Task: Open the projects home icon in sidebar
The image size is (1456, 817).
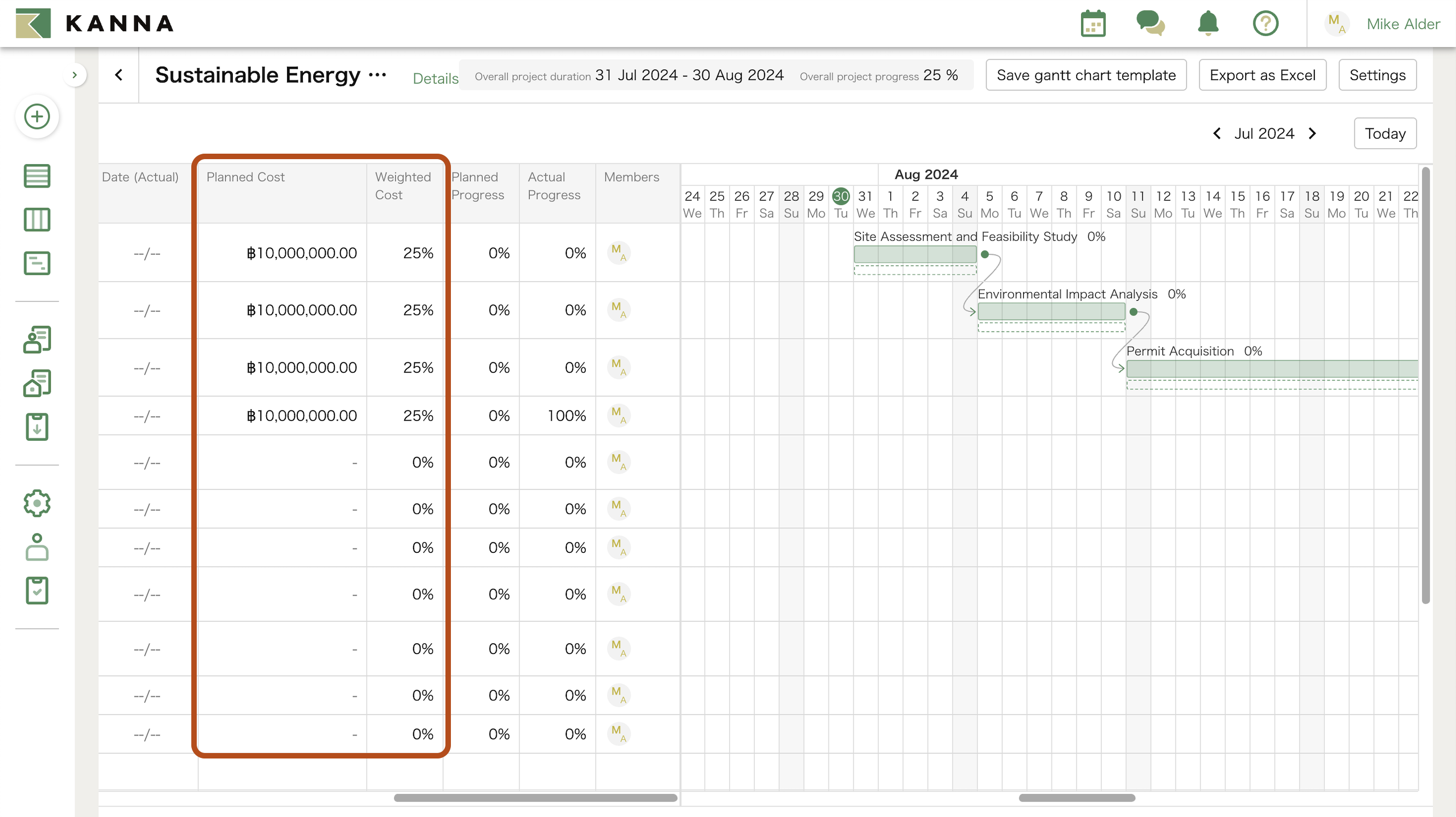Action: pyautogui.click(x=37, y=383)
